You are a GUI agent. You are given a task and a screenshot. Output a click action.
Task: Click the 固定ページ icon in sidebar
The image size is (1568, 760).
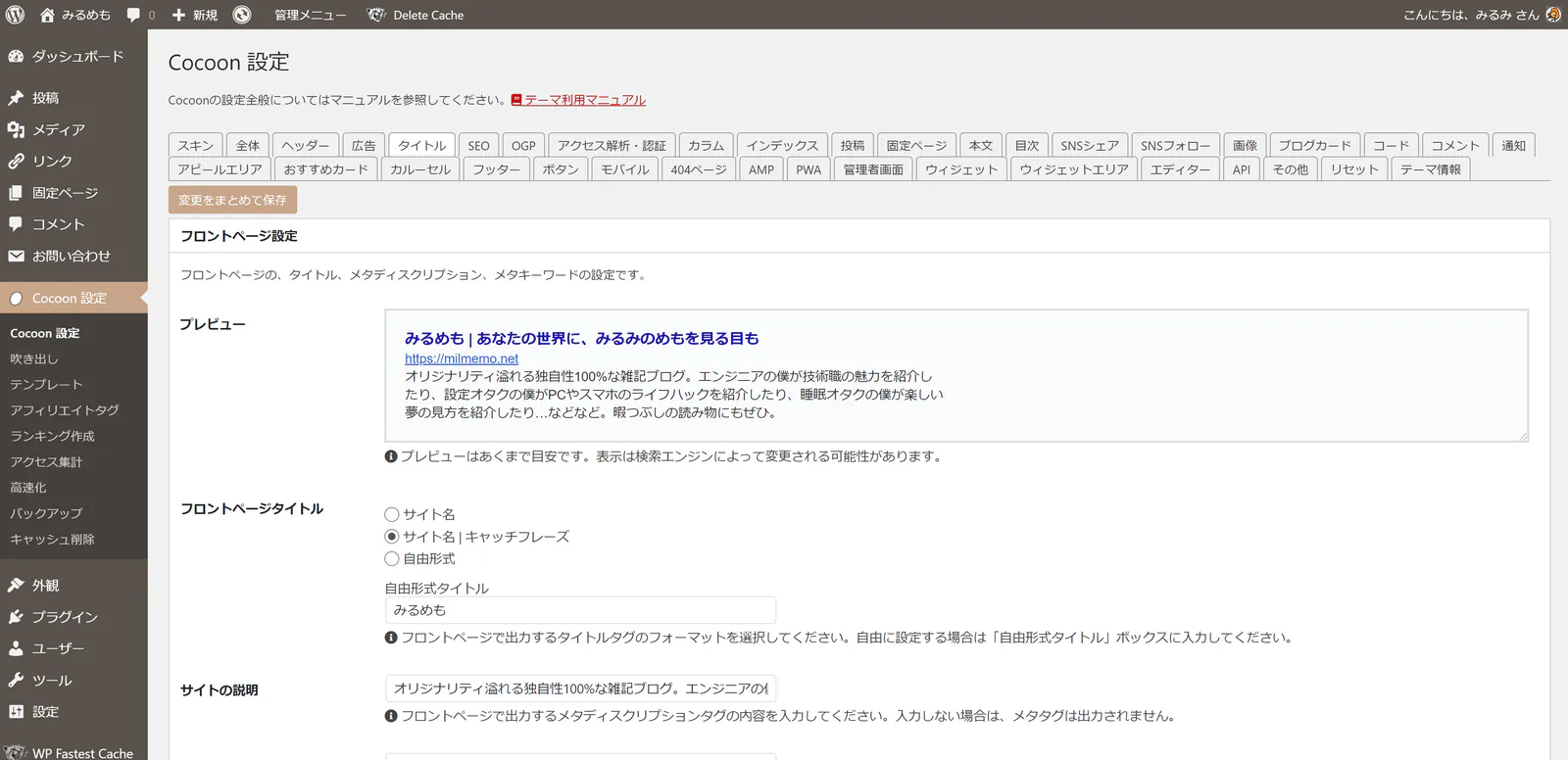click(x=16, y=193)
